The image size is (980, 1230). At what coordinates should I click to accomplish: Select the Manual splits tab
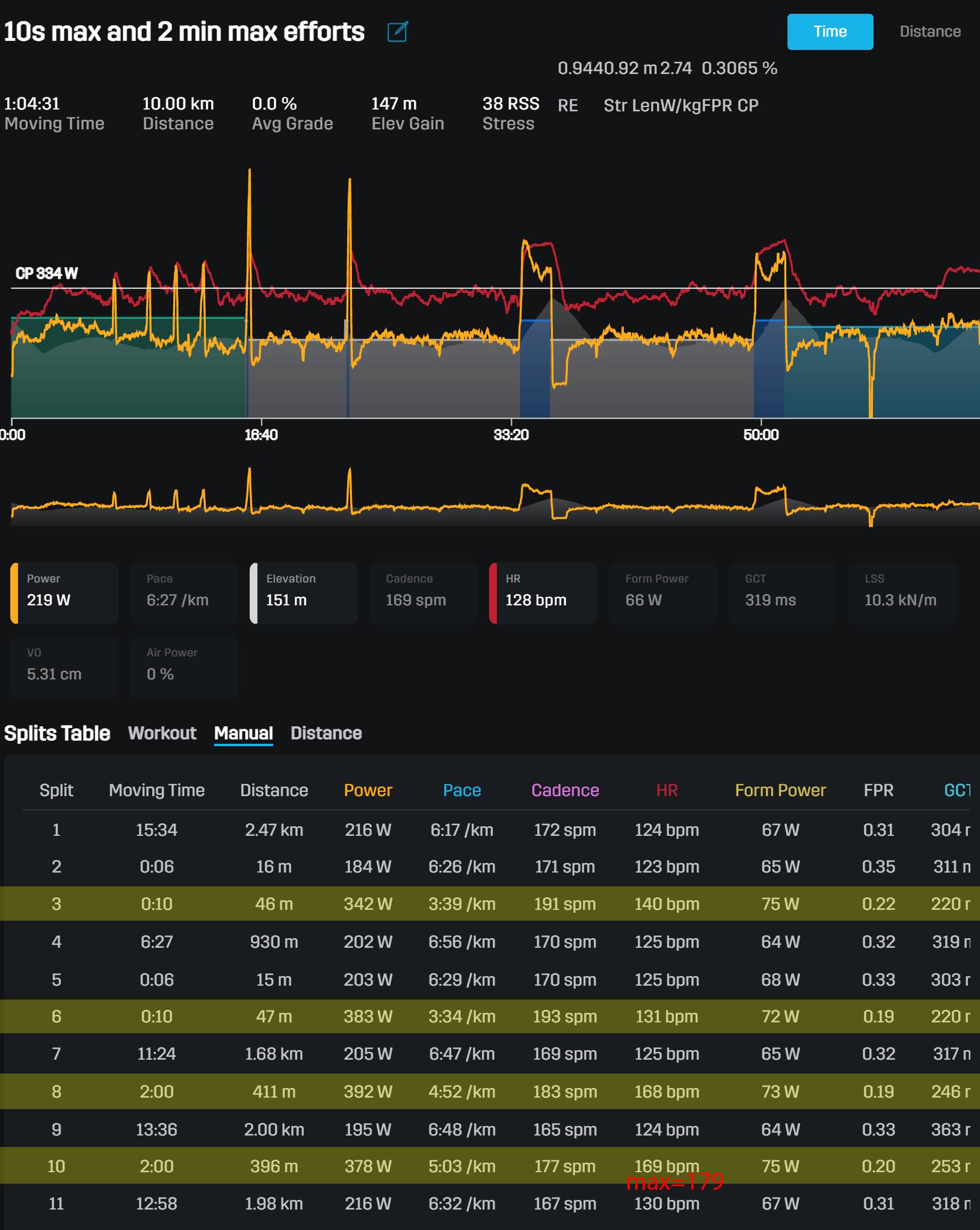244,733
